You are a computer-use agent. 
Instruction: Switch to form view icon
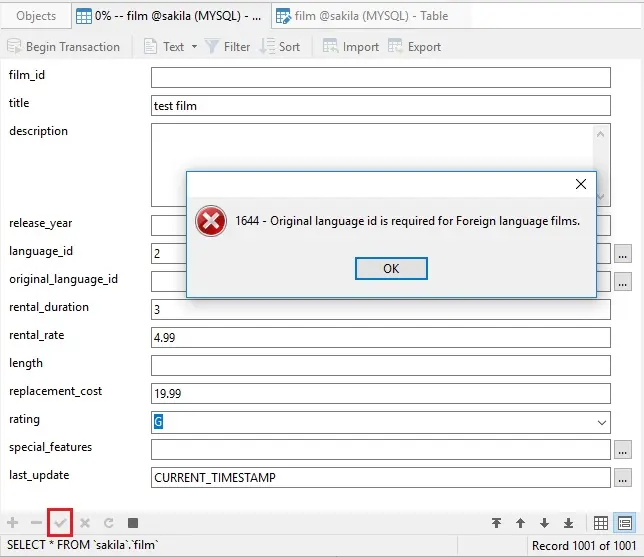coord(624,523)
